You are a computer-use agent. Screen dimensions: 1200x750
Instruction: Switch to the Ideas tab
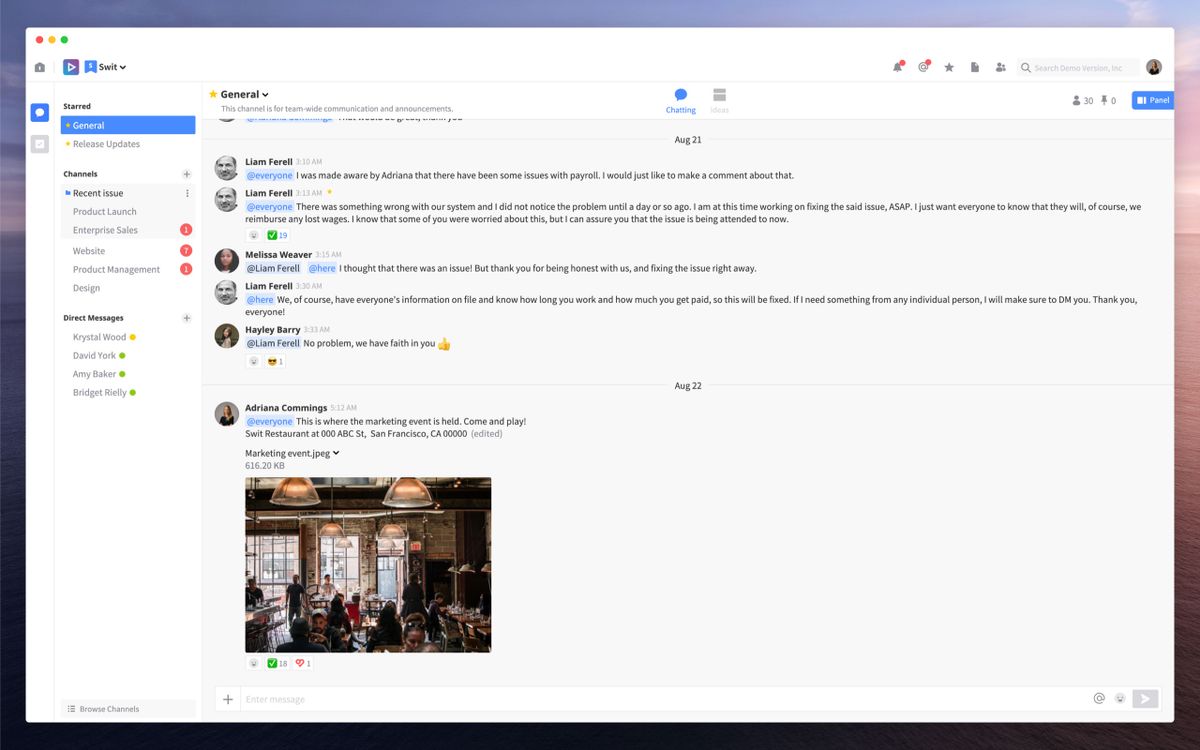click(719, 98)
